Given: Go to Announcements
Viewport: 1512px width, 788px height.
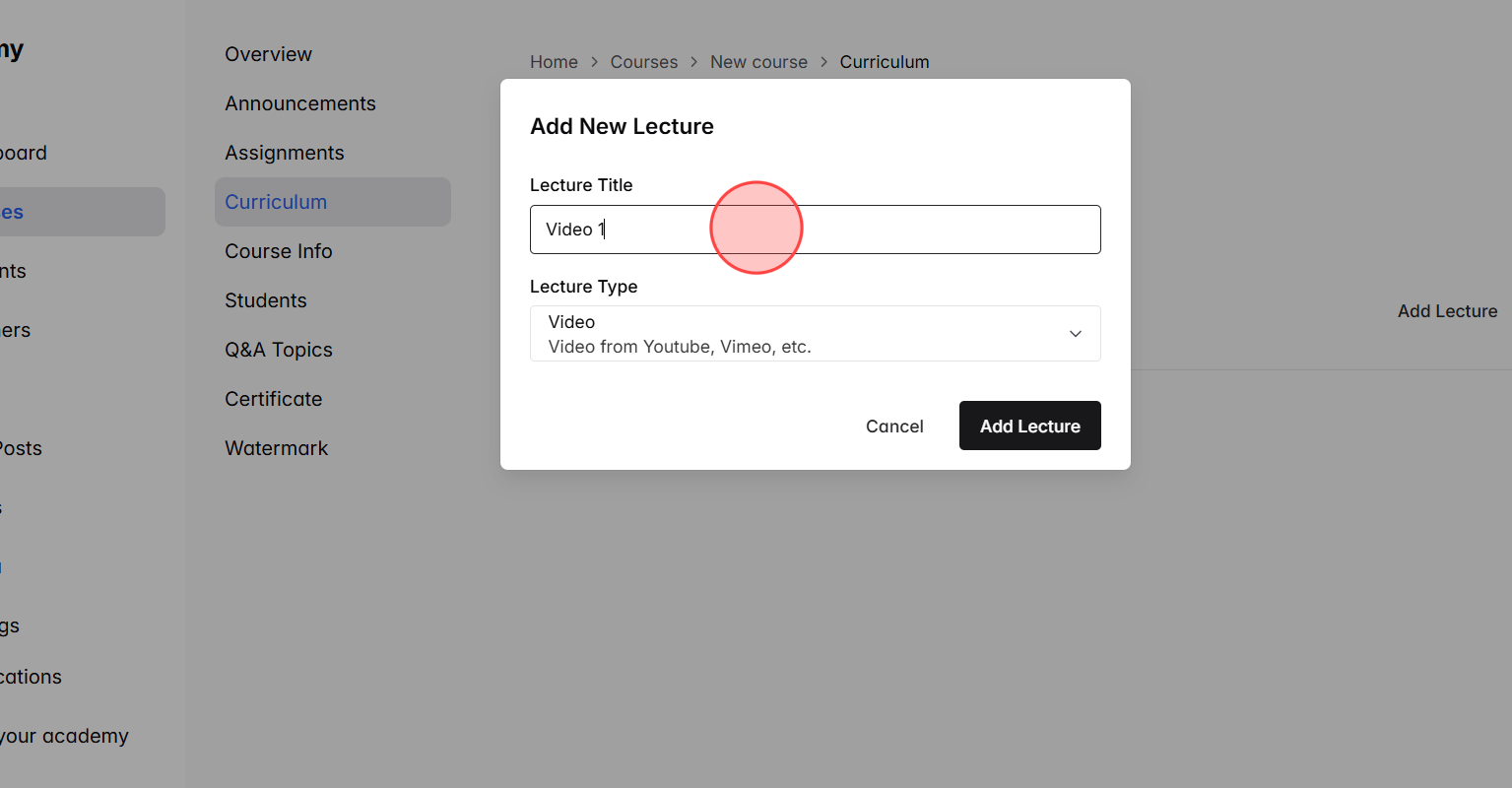Looking at the screenshot, I should 299,102.
